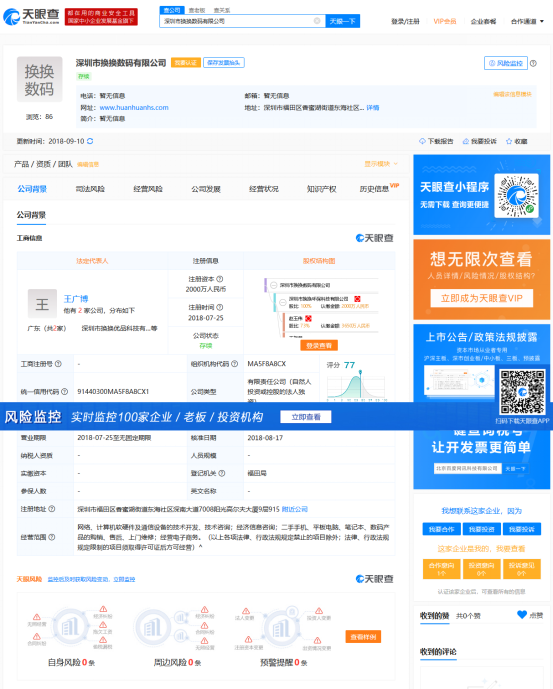Image resolution: width=553 pixels, height=689 pixels.
Task: Click 立即成为天眼查VIP button
Action: [x=481, y=298]
